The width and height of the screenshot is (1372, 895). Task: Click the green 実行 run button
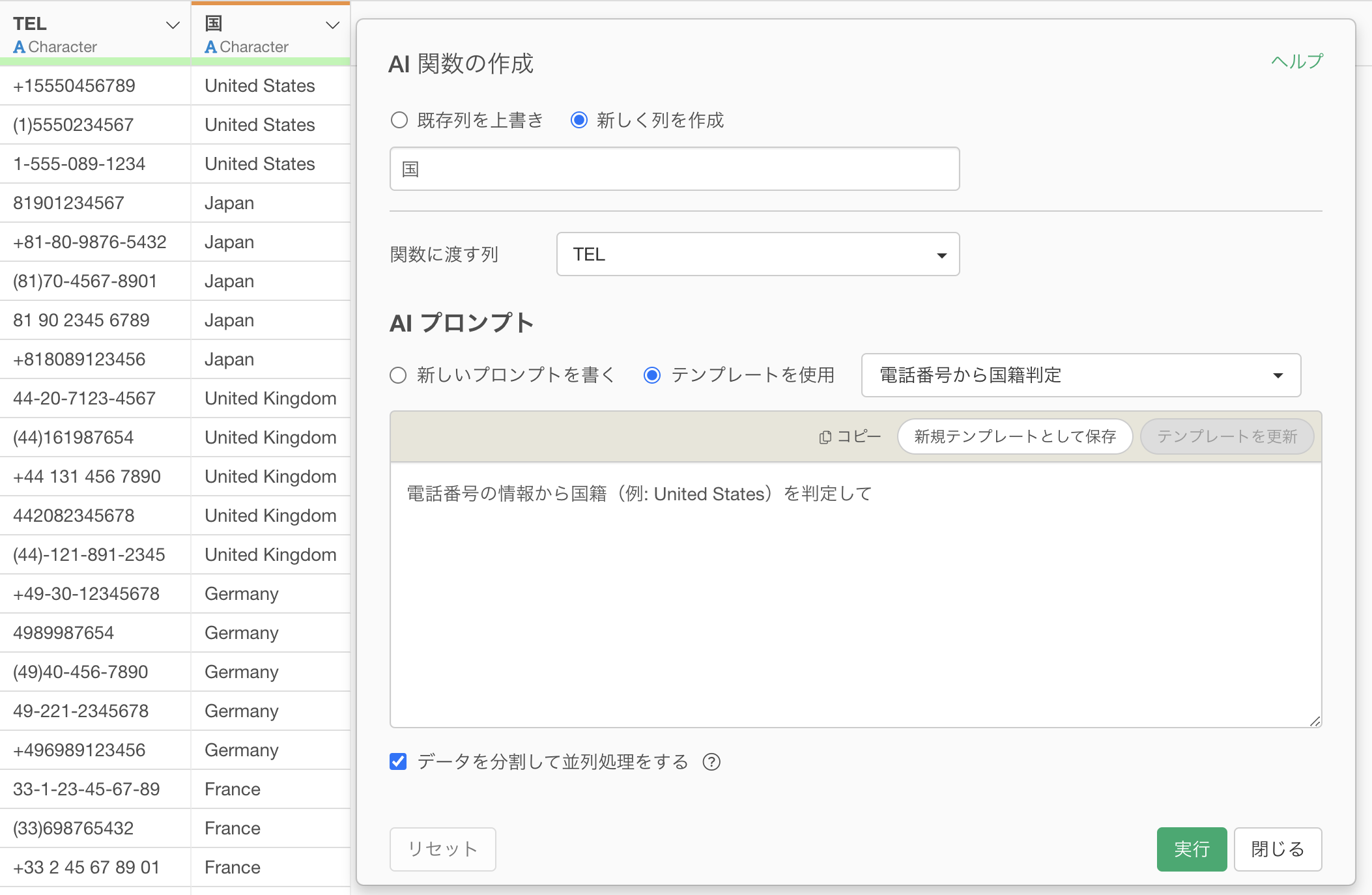pos(1192,849)
